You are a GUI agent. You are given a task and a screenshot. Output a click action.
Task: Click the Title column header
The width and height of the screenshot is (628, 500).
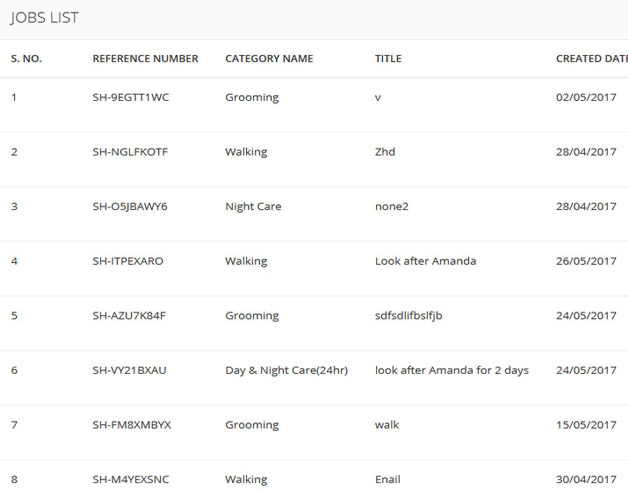point(388,59)
